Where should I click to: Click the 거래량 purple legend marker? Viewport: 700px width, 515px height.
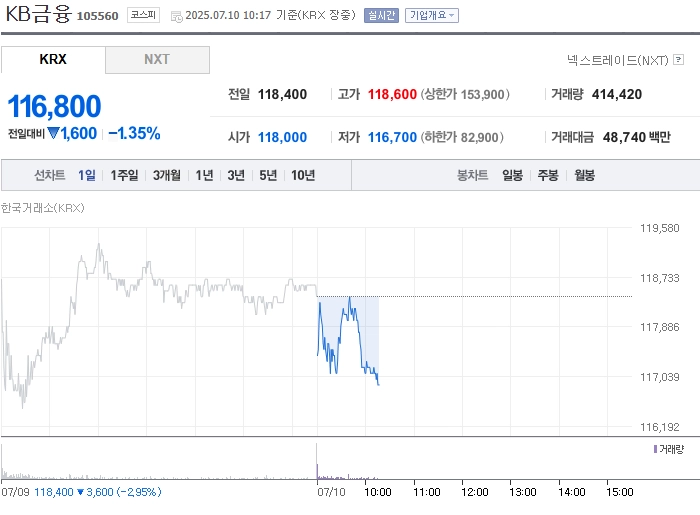coord(655,449)
